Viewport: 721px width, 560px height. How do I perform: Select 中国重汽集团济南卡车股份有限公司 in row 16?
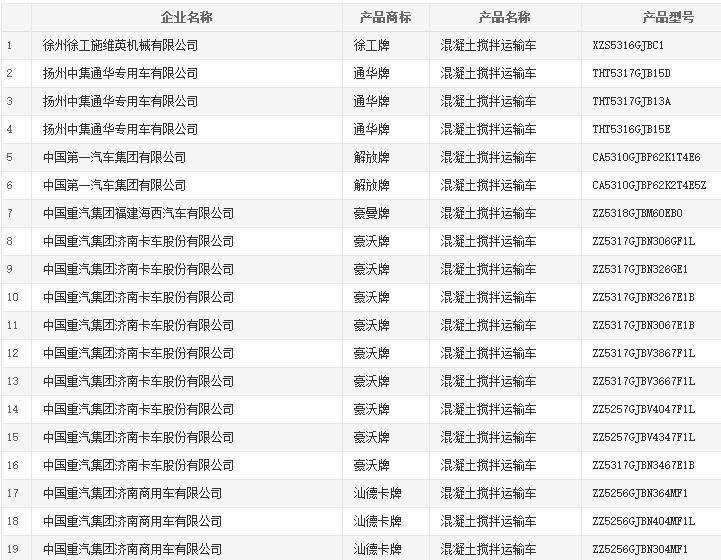click(x=138, y=465)
